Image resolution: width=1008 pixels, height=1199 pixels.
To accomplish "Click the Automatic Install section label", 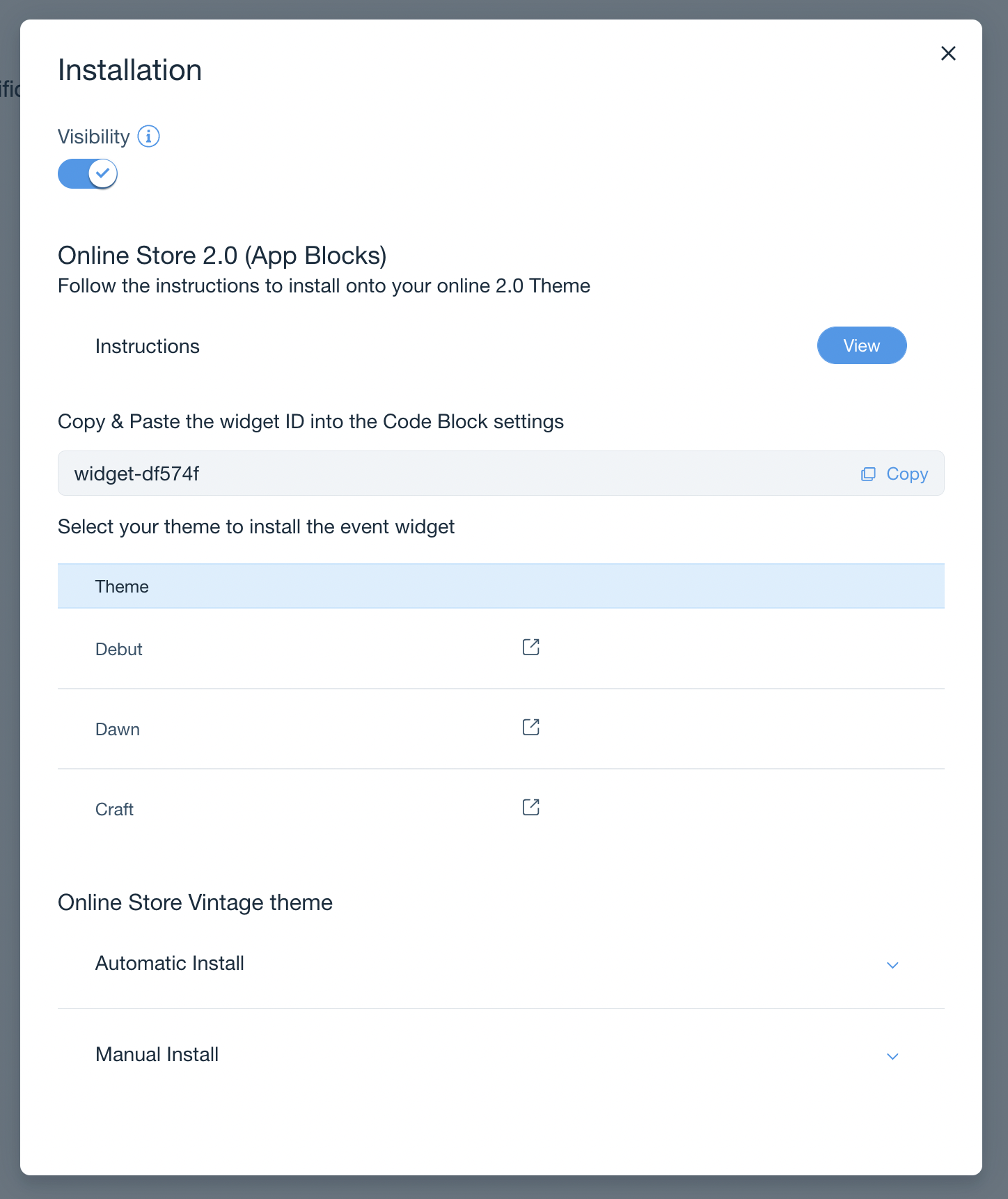I will click(x=170, y=964).
